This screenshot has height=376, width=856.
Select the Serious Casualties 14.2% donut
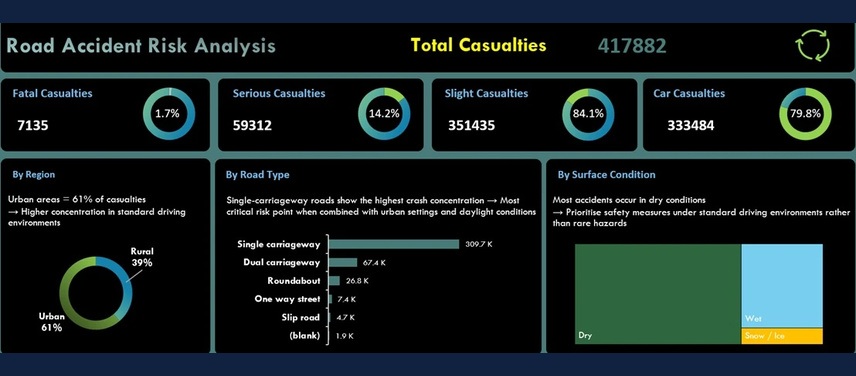click(x=384, y=114)
